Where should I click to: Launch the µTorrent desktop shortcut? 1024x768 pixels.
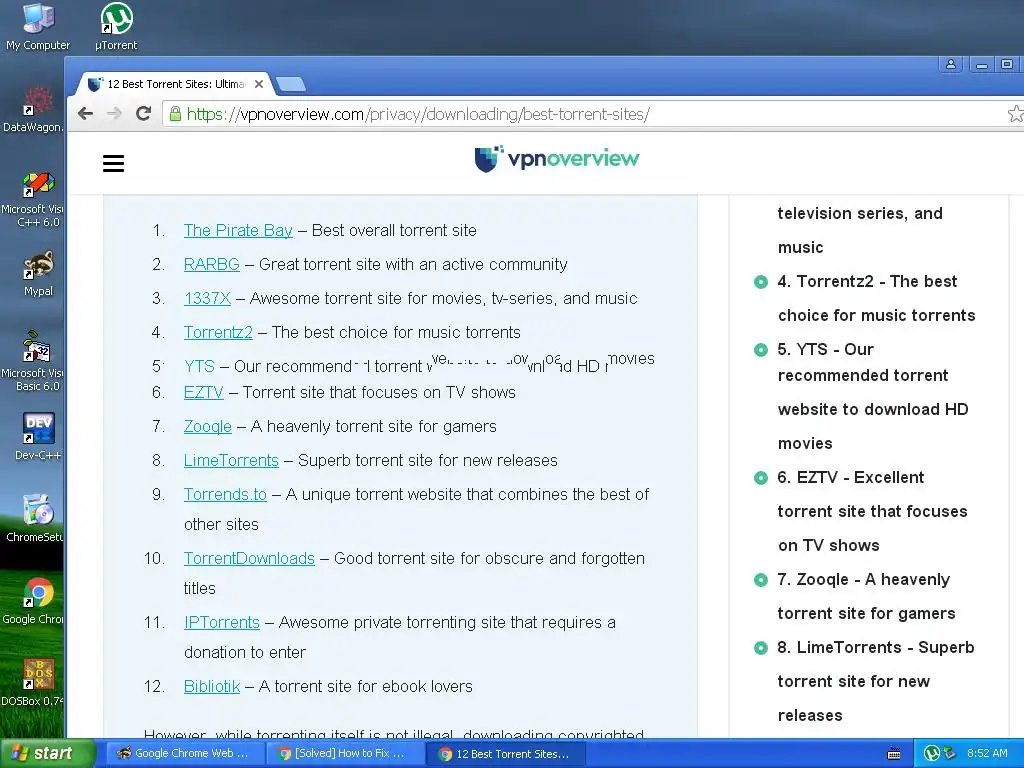pos(116,26)
